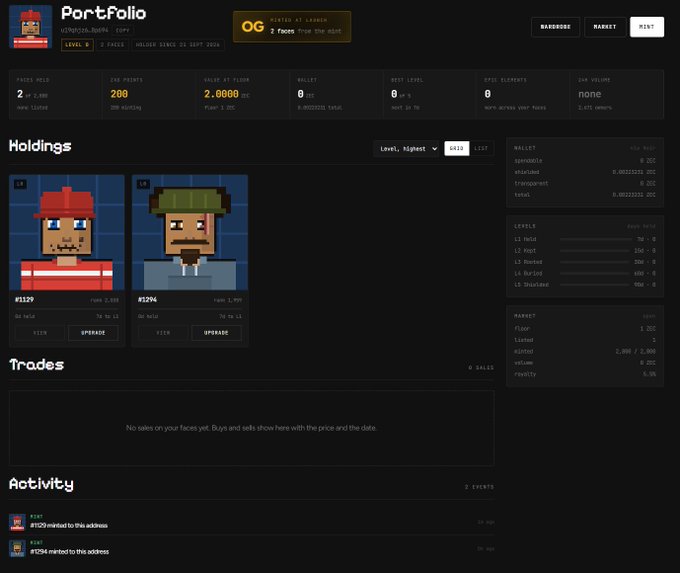Click the 'spendable' row in Wallet panel
The height and width of the screenshot is (573, 680).
coord(585,161)
